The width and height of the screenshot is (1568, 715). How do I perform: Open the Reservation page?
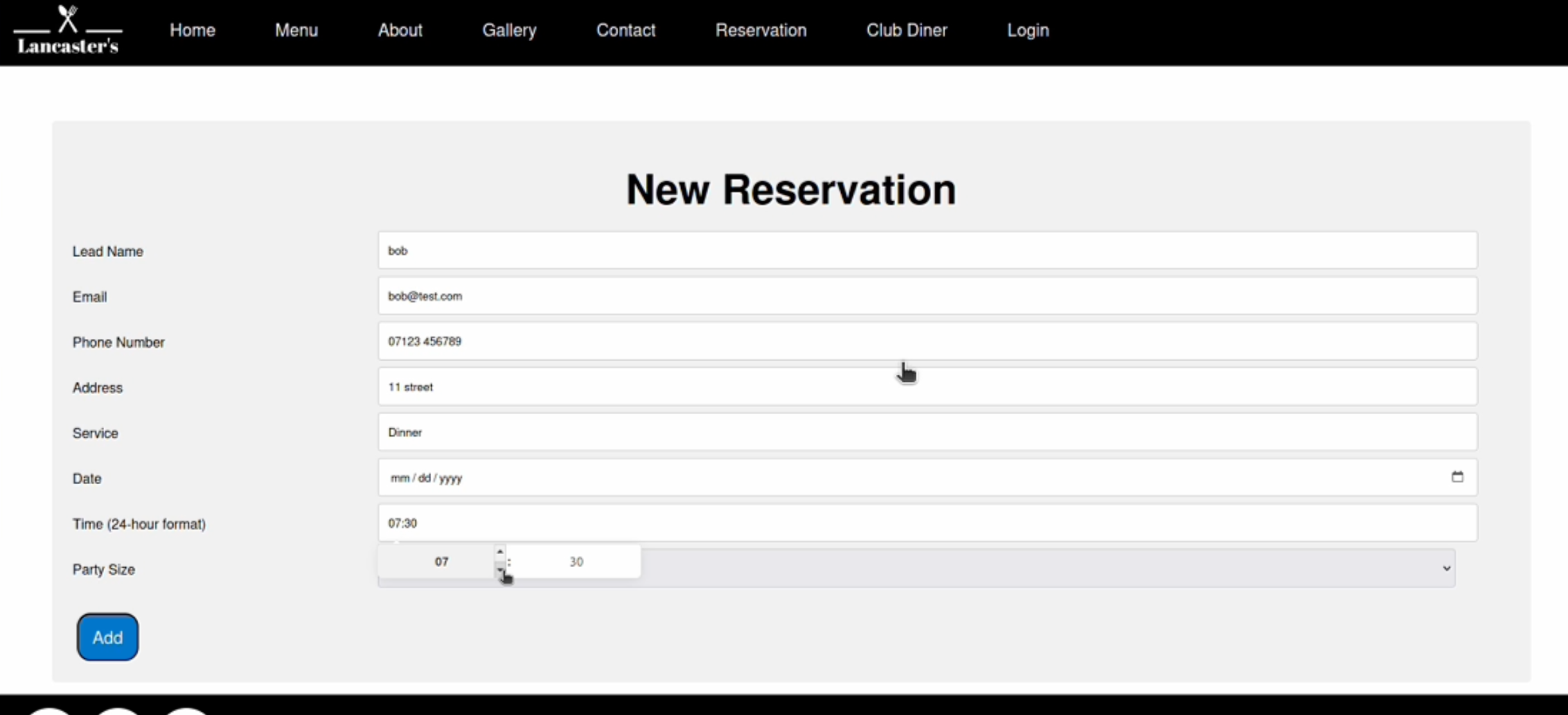[761, 30]
